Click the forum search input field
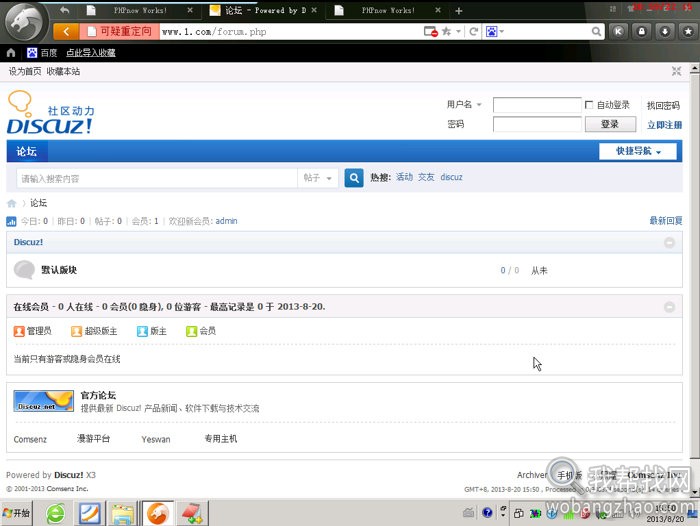The width and height of the screenshot is (700, 526). coord(157,179)
